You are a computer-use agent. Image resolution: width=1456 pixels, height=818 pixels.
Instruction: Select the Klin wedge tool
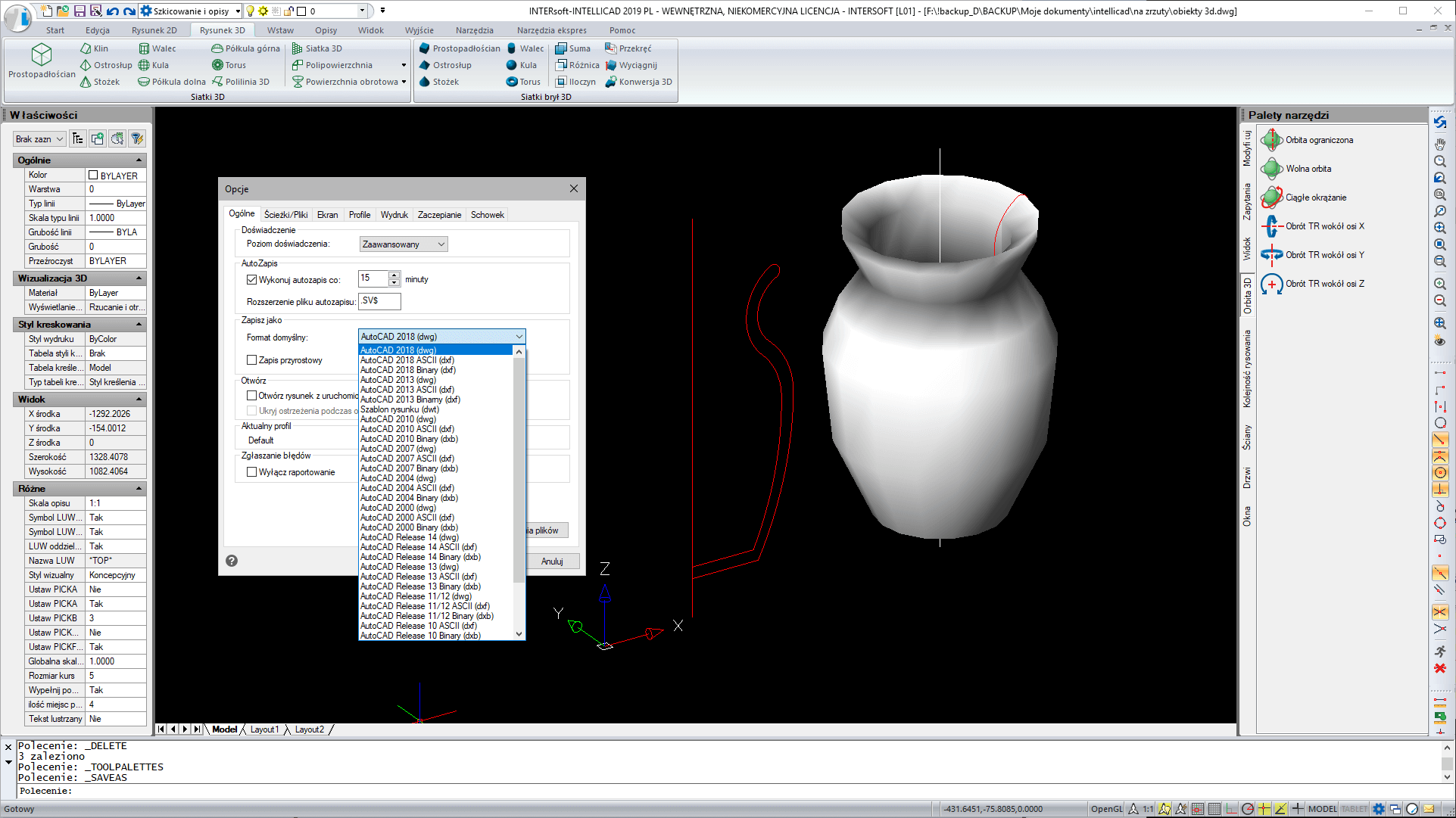tap(94, 48)
